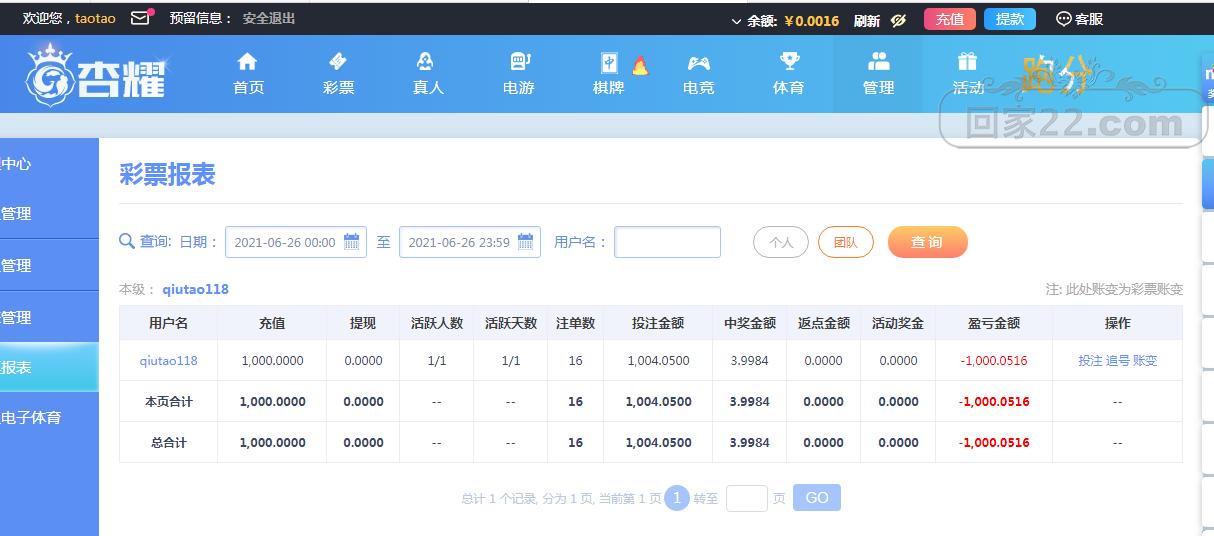Viewport: 1214px width, 536px height.
Task: Select the 团队 team filter
Action: [x=846, y=242]
